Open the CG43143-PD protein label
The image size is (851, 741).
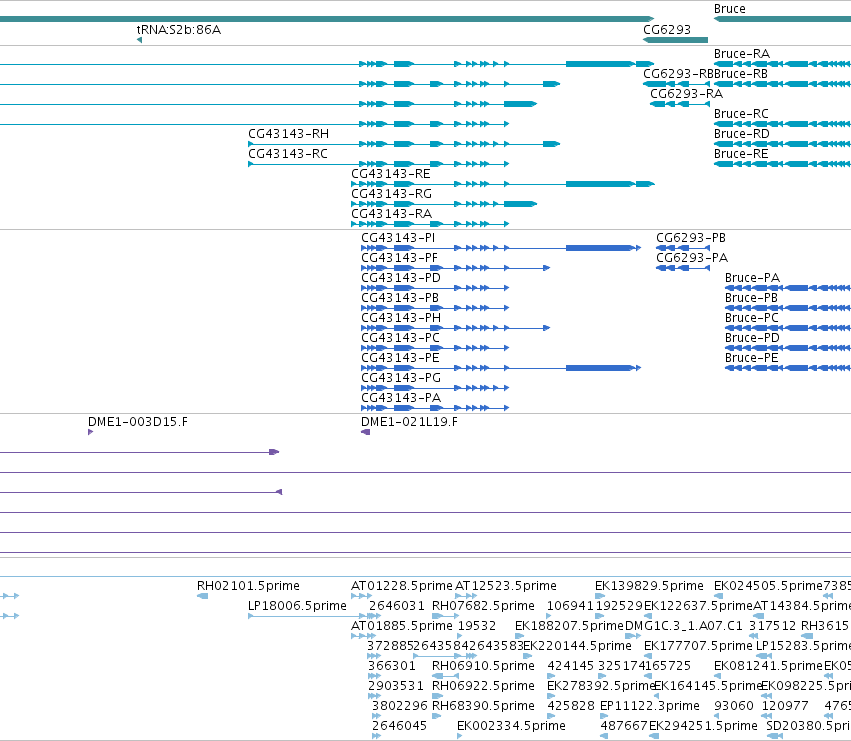click(x=401, y=278)
